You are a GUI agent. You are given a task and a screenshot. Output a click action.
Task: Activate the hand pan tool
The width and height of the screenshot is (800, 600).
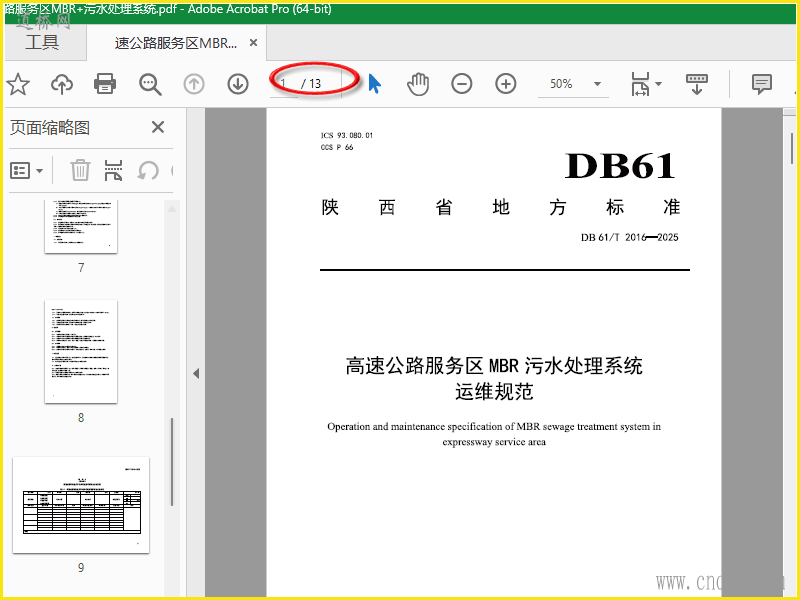point(418,84)
